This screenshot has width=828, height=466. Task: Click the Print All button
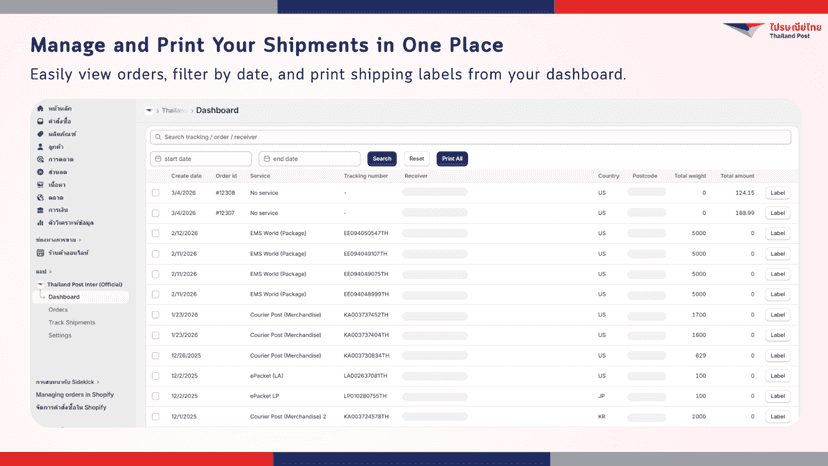pos(452,159)
